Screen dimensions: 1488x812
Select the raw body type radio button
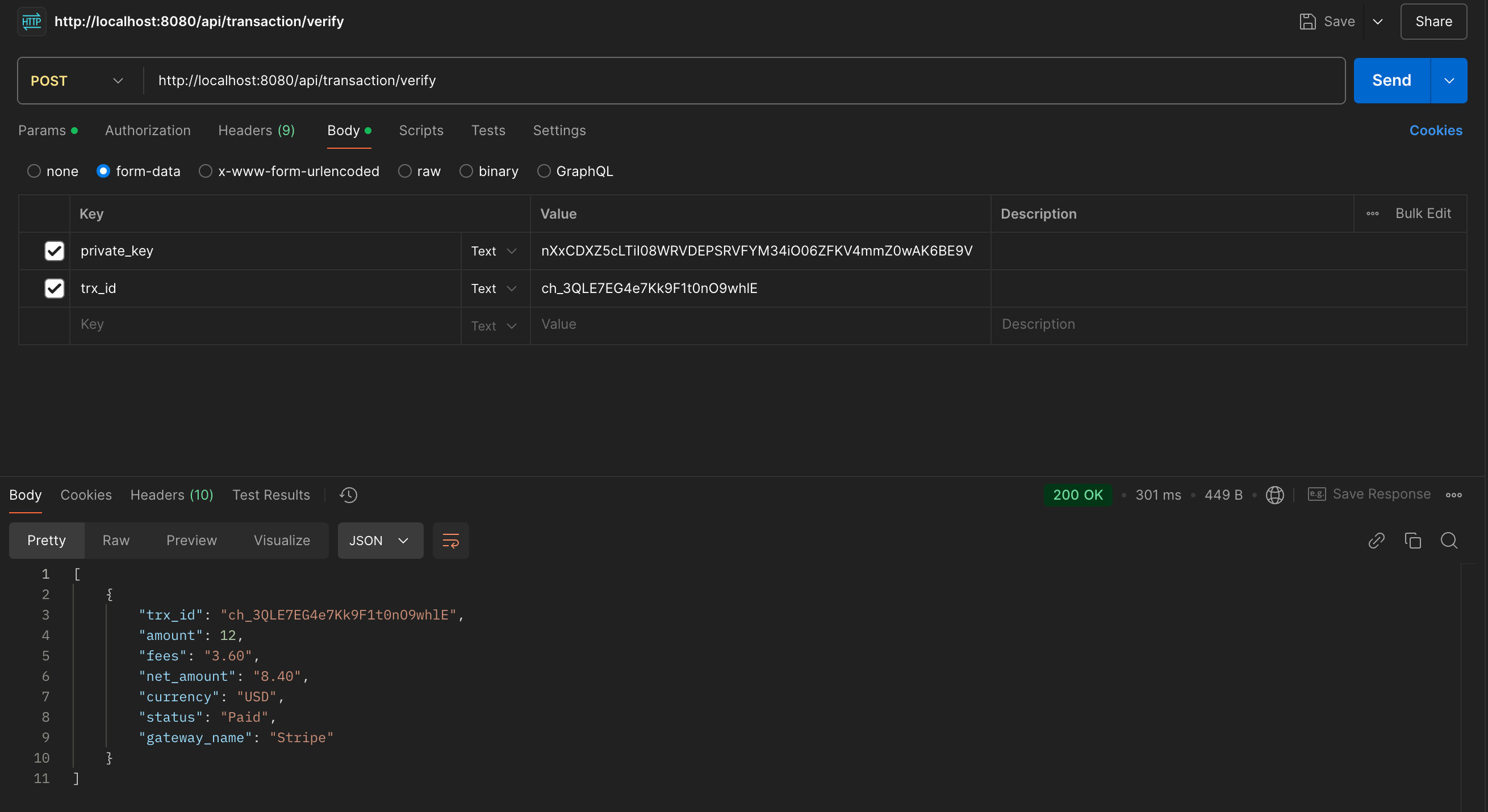pyautogui.click(x=405, y=171)
